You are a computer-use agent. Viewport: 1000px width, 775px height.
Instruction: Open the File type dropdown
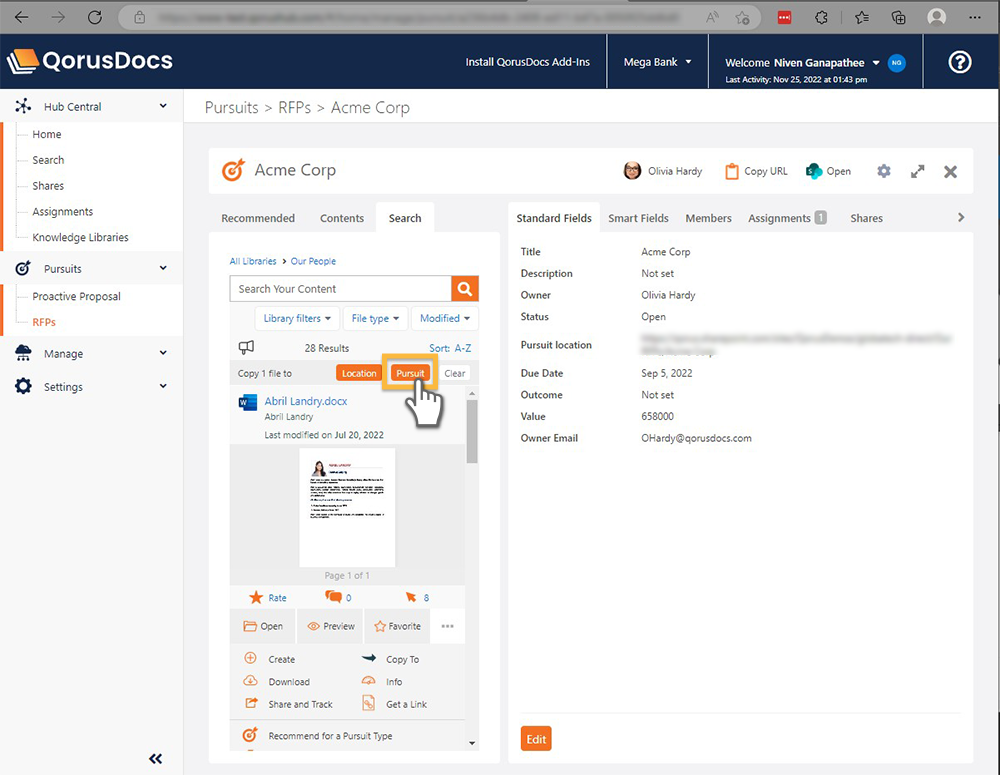click(375, 318)
